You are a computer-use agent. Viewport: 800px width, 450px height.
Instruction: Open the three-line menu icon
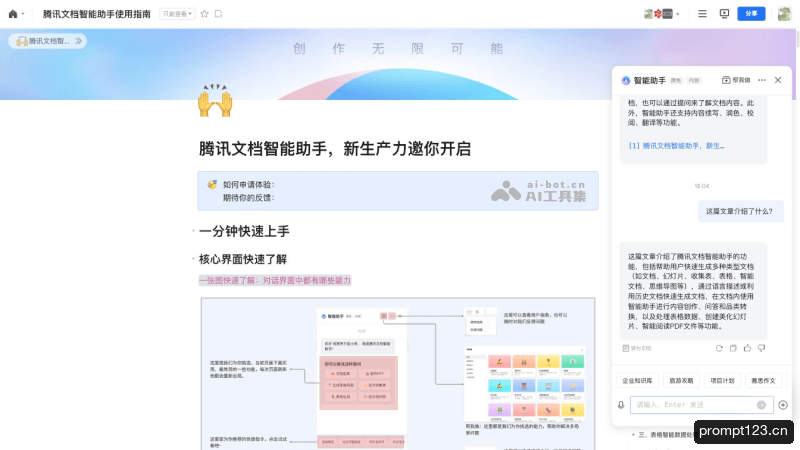point(703,14)
